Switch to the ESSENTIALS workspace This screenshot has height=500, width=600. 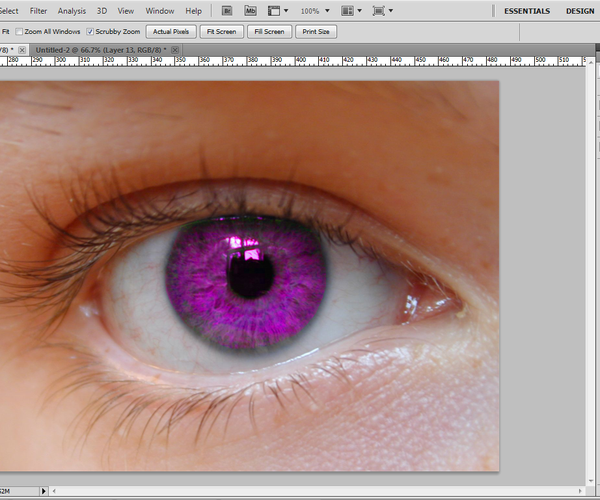[x=527, y=11]
